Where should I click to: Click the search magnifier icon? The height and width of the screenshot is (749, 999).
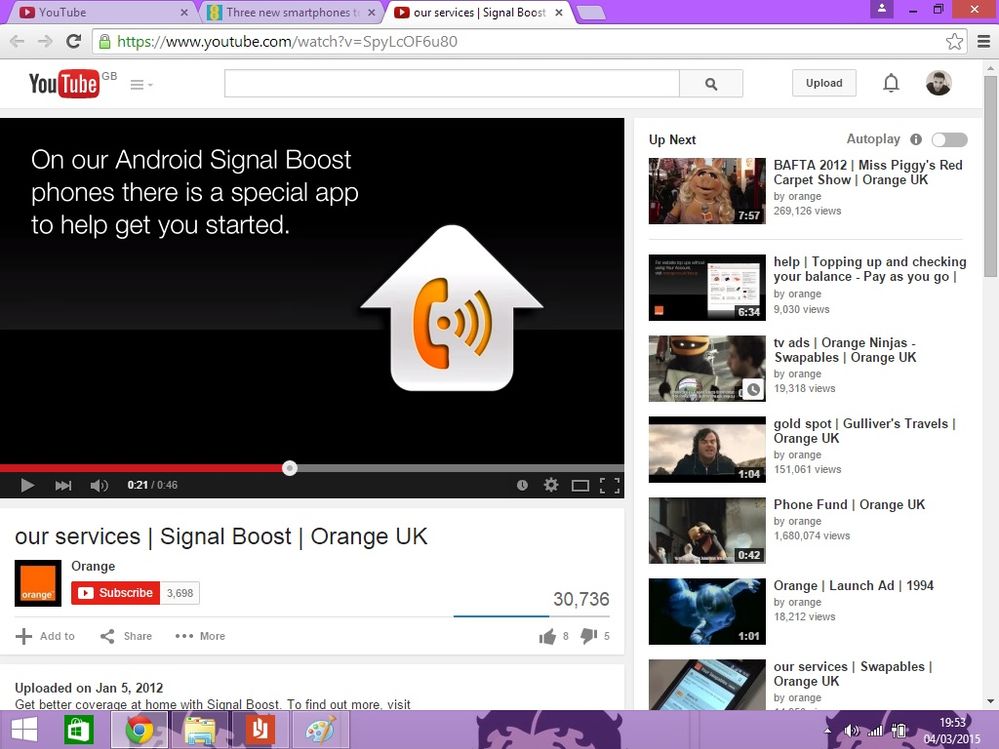(712, 83)
